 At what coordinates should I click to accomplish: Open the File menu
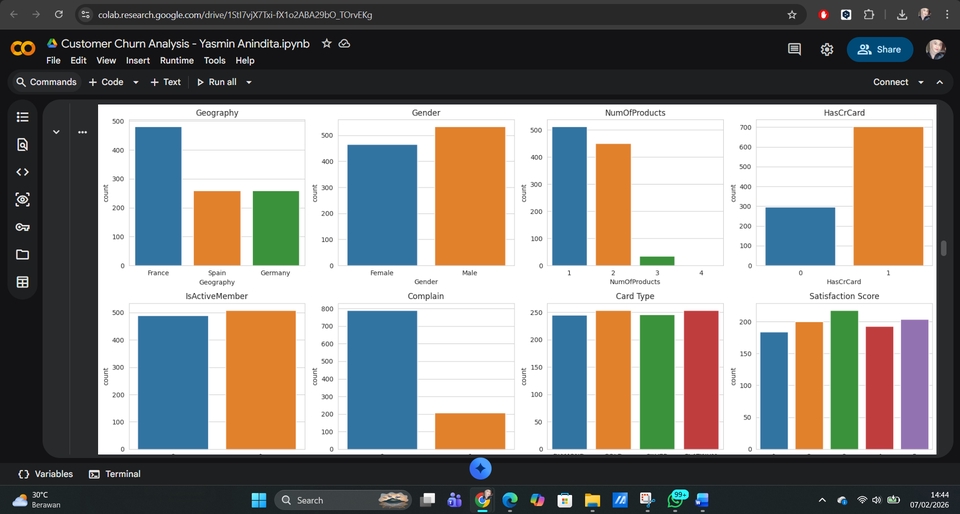(x=53, y=61)
